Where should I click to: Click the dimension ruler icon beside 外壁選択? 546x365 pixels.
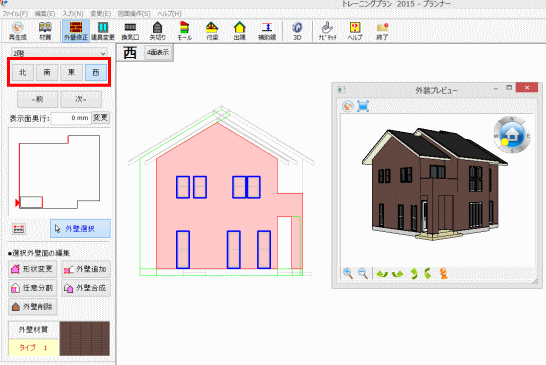[18, 229]
